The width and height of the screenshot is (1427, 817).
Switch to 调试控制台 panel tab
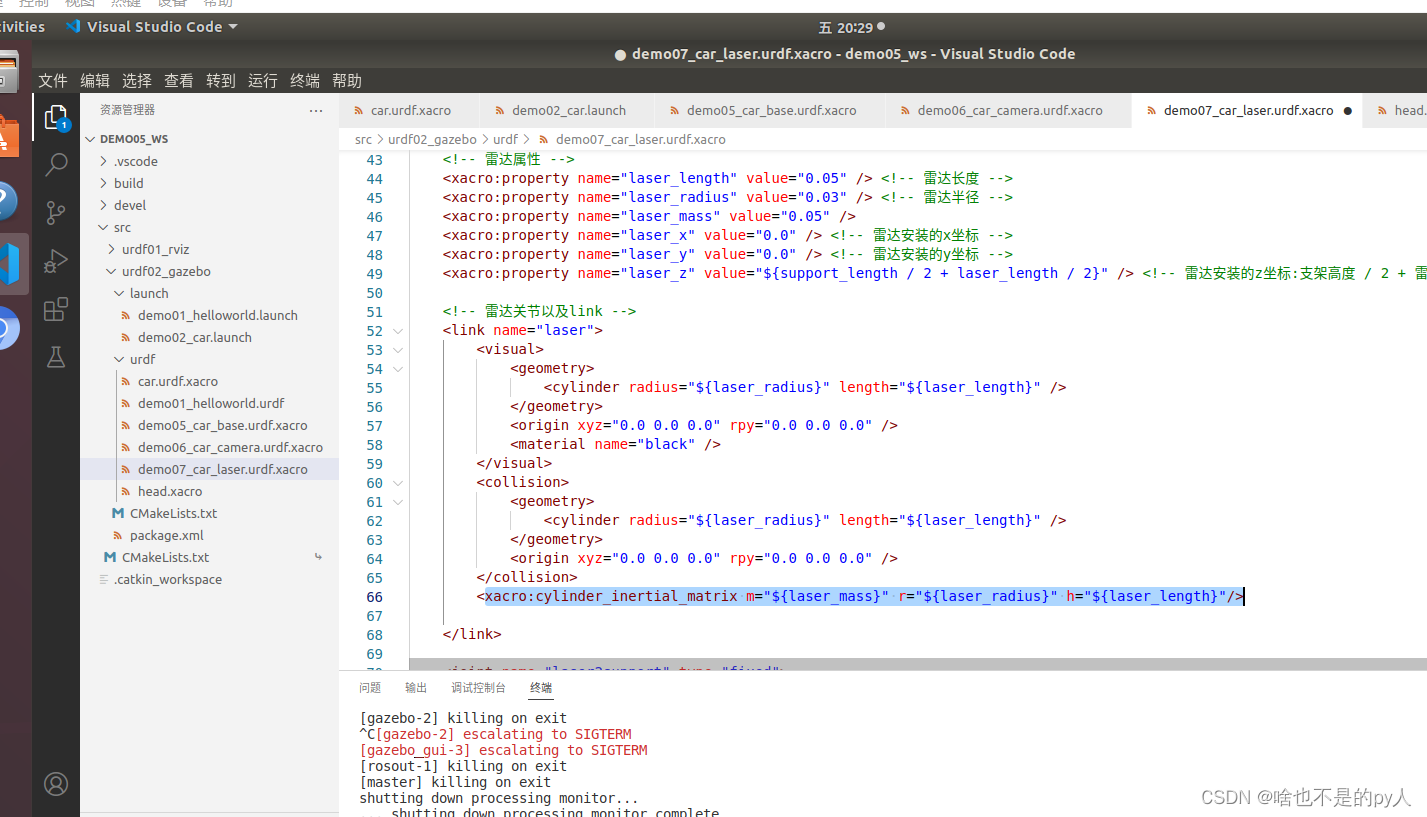point(478,688)
